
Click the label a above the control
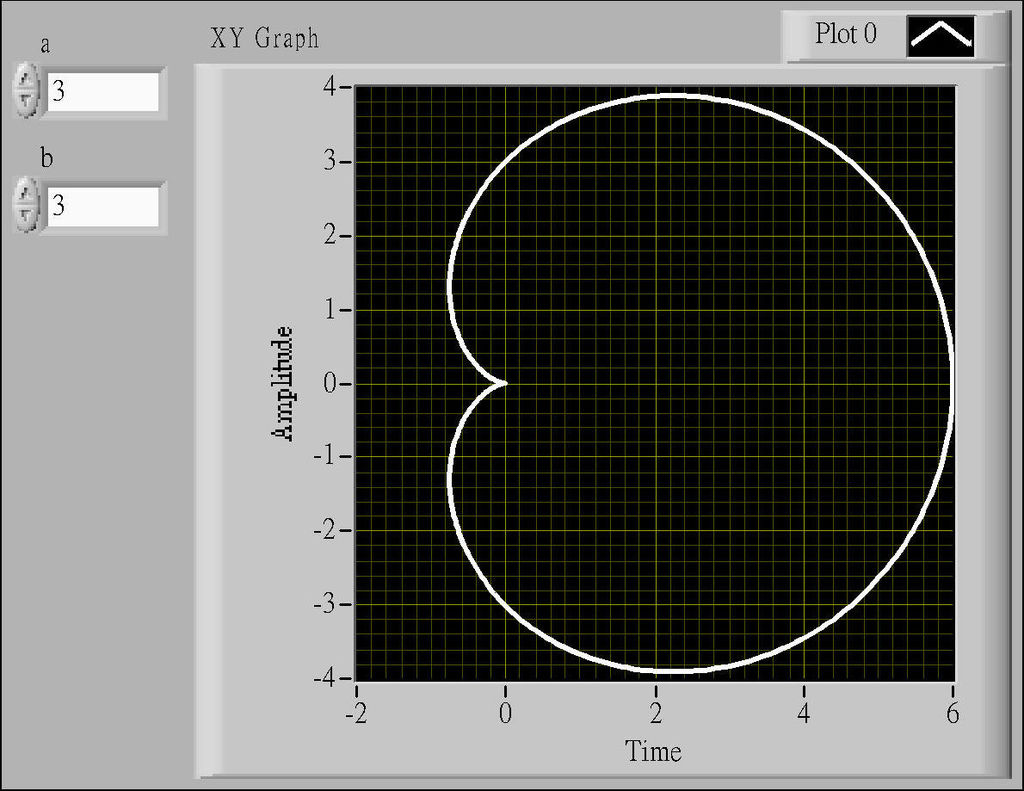click(x=45, y=45)
